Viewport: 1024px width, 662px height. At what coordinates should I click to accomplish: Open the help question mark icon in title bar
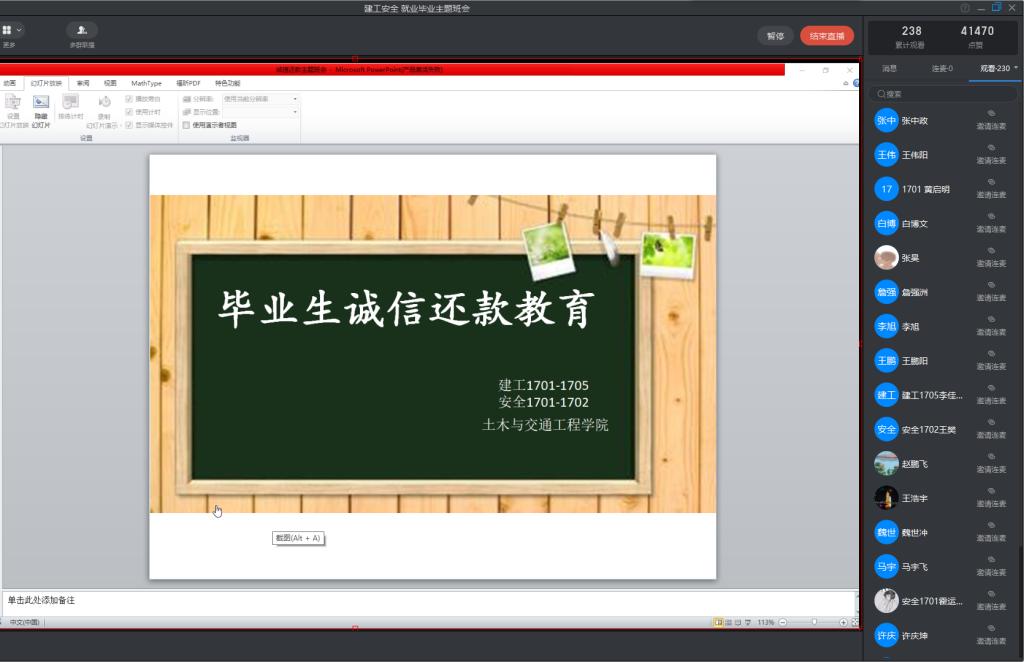965,8
